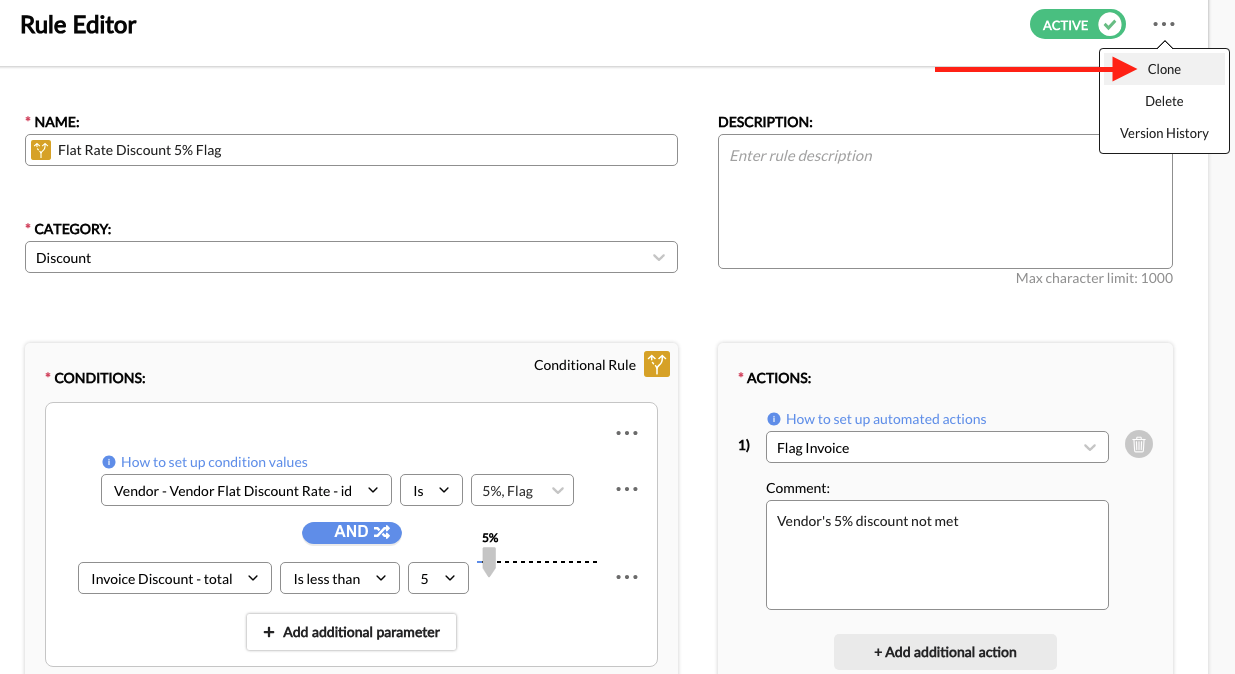Choose Version History from the menu
Screen dimensions: 1235x674
[x=1164, y=133]
